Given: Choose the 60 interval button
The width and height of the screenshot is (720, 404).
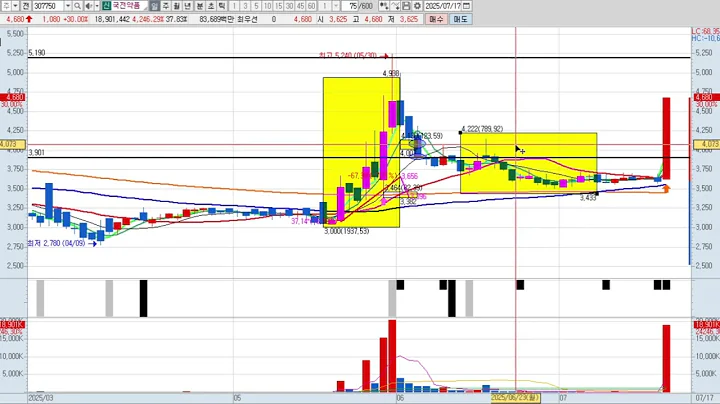Looking at the screenshot, I should coord(311,6).
